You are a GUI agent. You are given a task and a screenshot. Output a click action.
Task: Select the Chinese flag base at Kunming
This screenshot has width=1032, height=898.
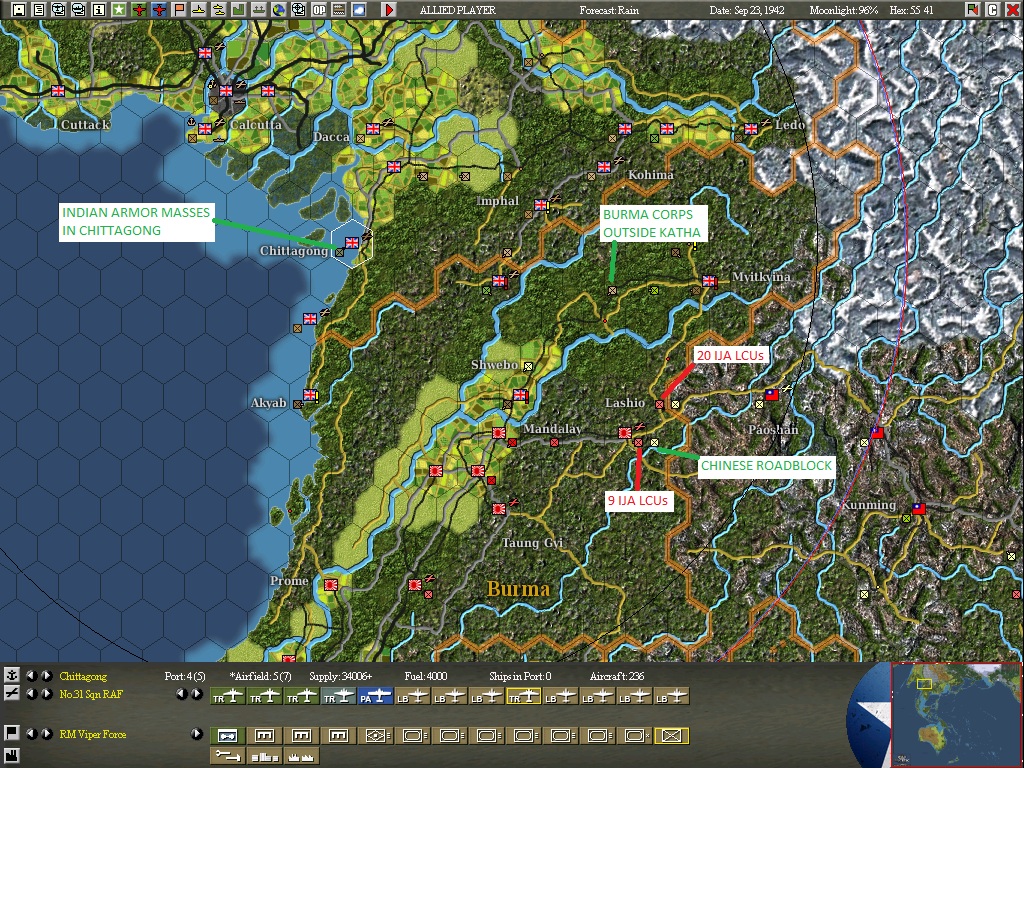(x=919, y=508)
